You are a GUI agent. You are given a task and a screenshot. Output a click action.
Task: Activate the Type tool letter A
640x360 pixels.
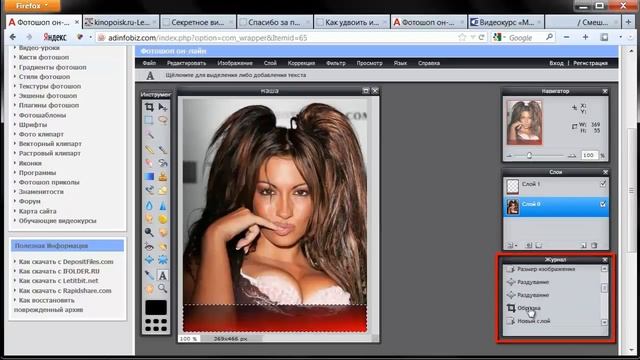[x=163, y=275]
